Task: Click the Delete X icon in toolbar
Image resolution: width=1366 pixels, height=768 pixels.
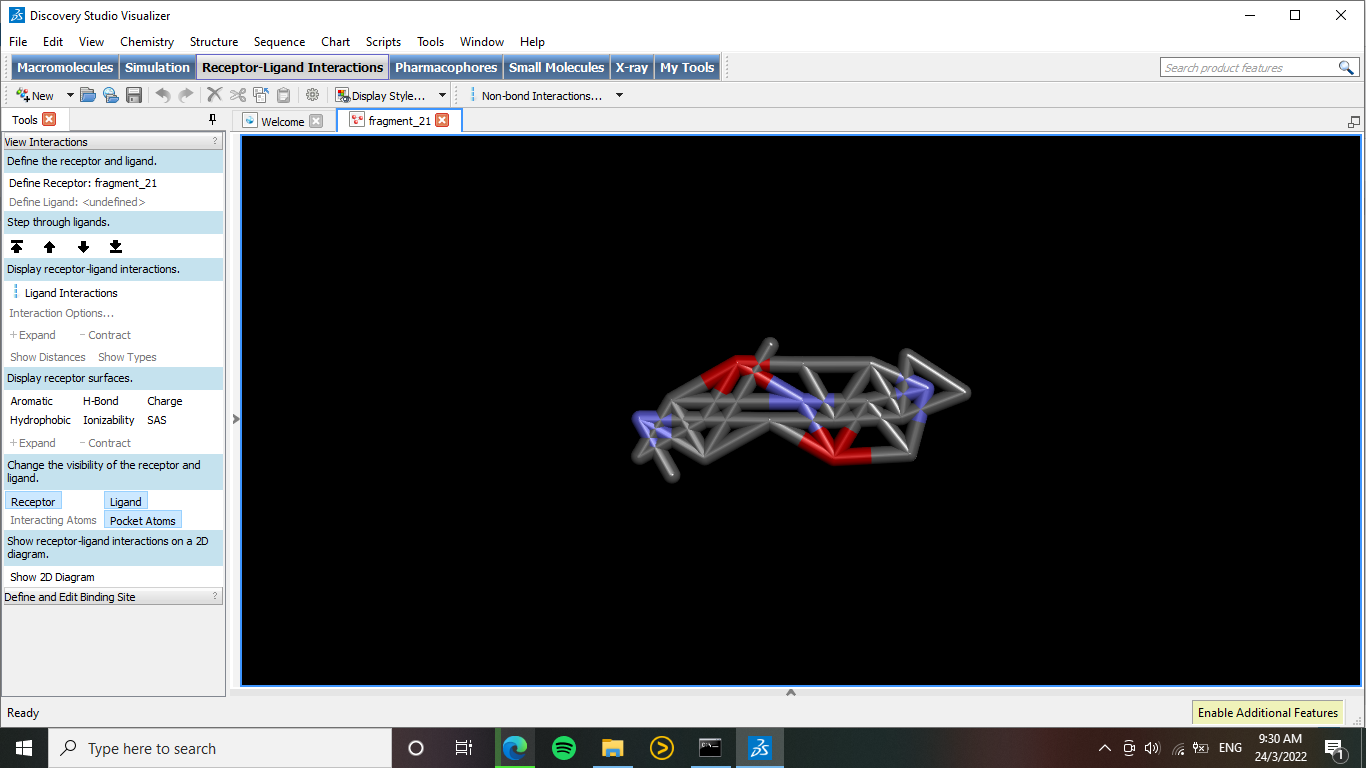Action: [x=214, y=95]
